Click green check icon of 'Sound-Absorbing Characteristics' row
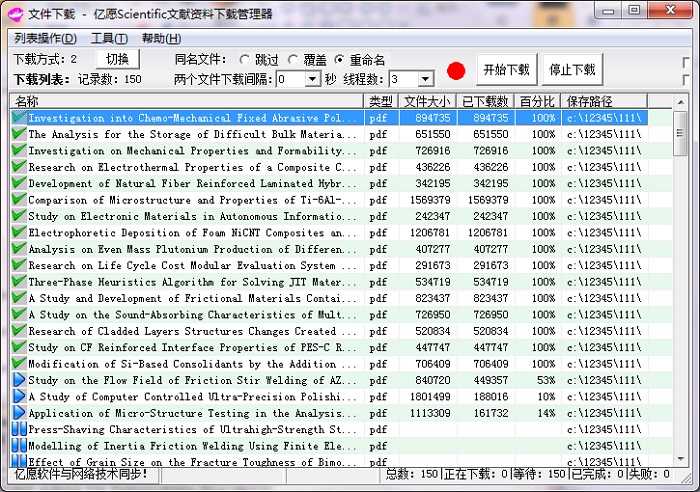This screenshot has height=492, width=700. [19, 314]
